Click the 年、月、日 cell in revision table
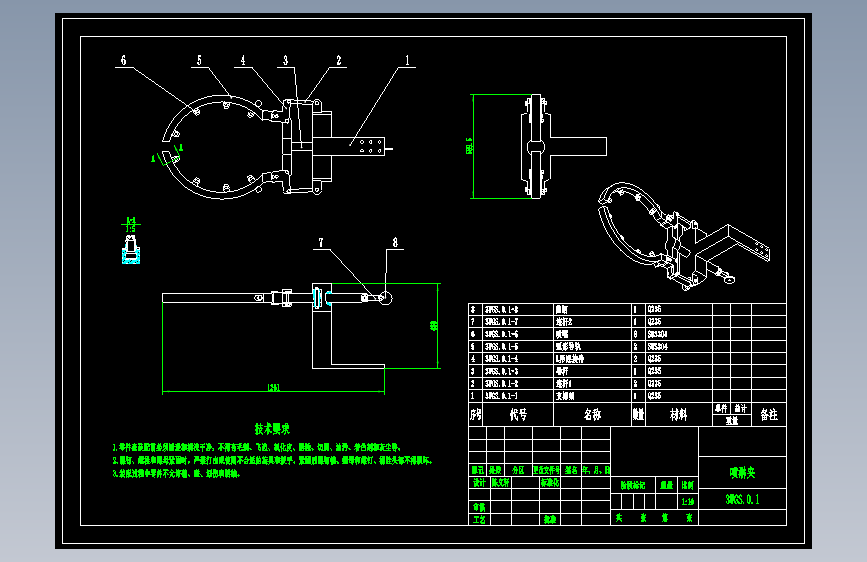This screenshot has height=562, width=867. 596,470
